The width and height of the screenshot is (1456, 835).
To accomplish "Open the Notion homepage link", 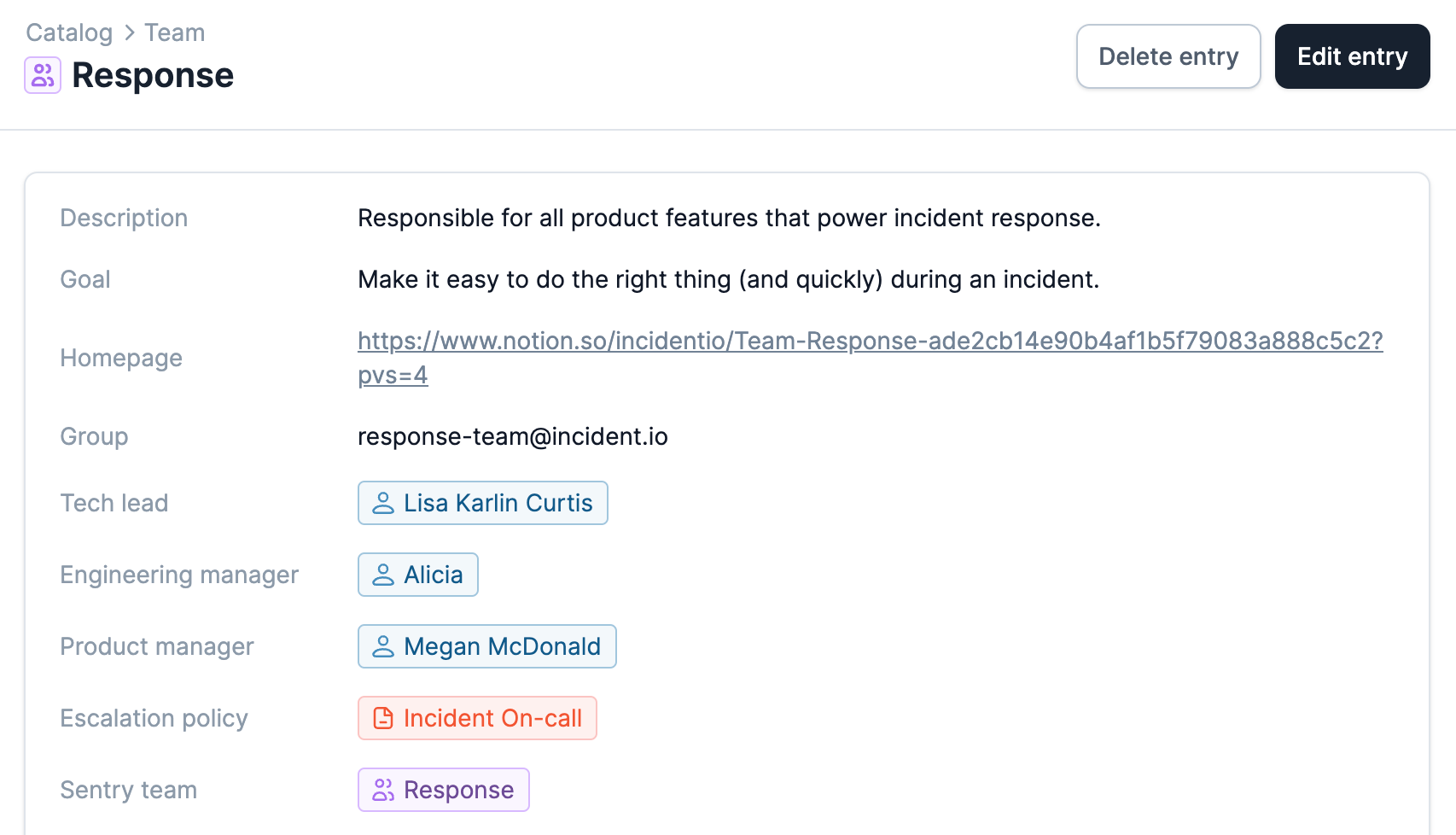I will 870,358.
